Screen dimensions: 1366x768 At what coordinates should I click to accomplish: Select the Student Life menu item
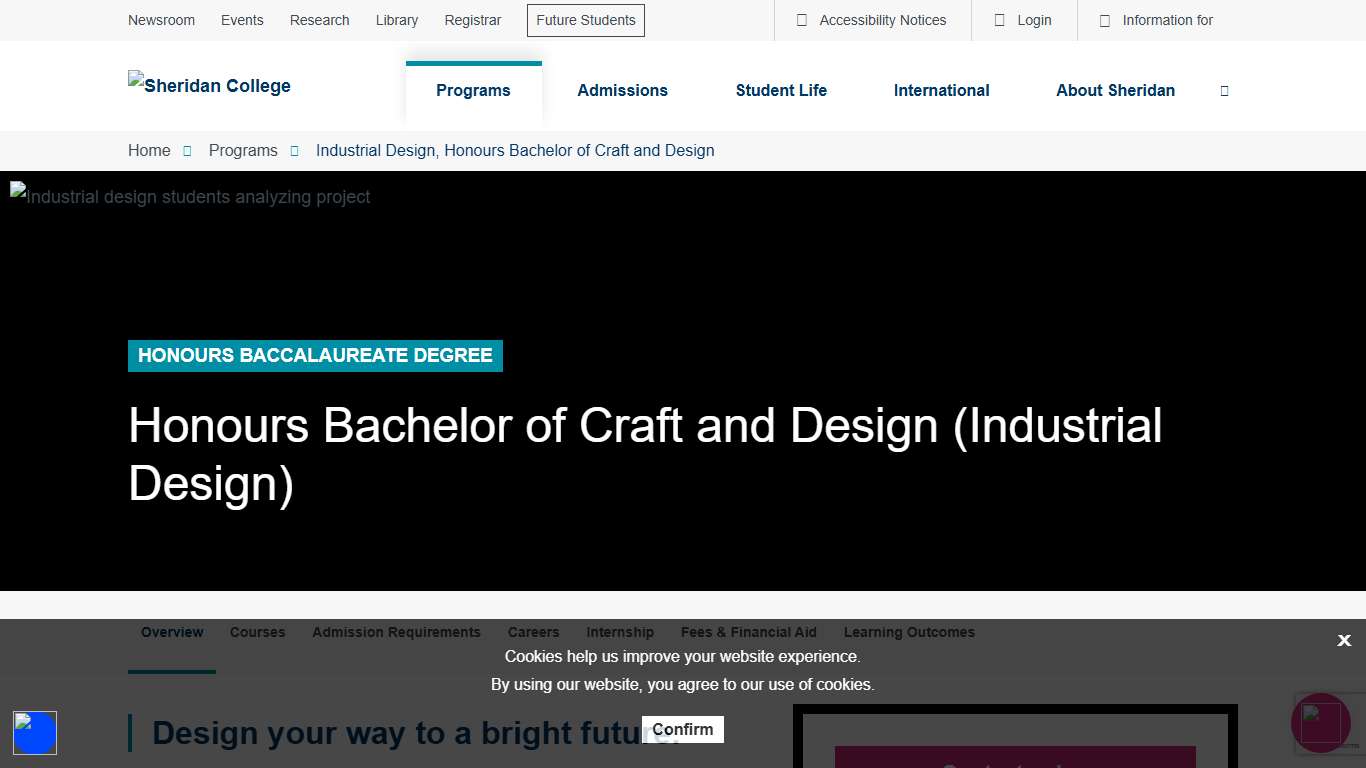[781, 90]
